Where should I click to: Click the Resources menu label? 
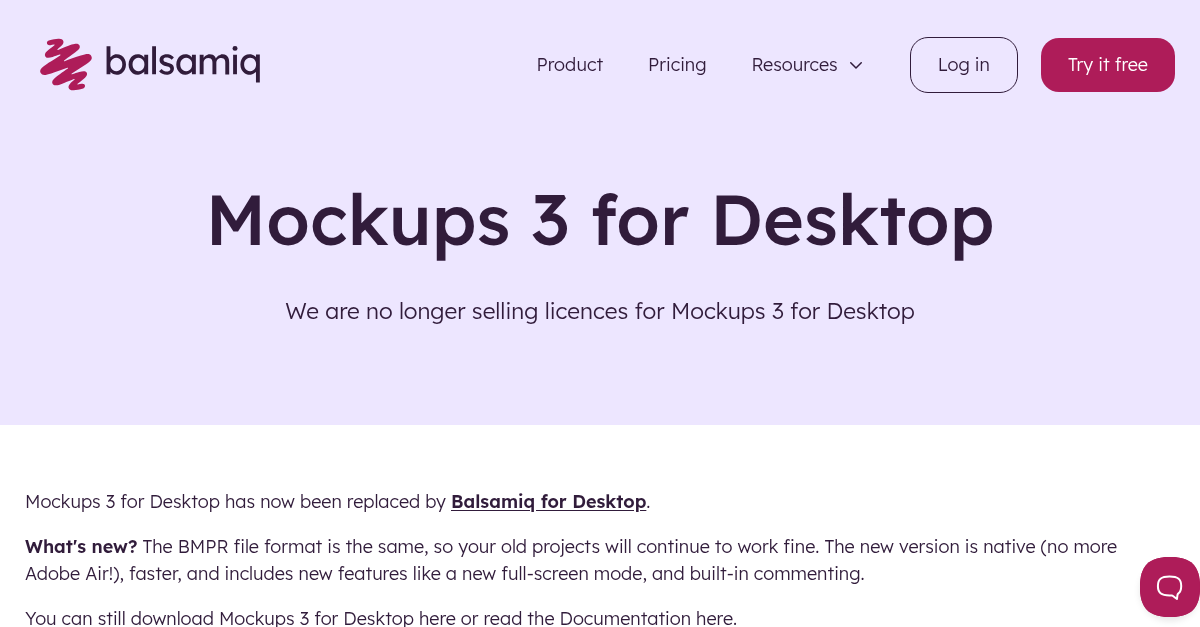coord(794,64)
